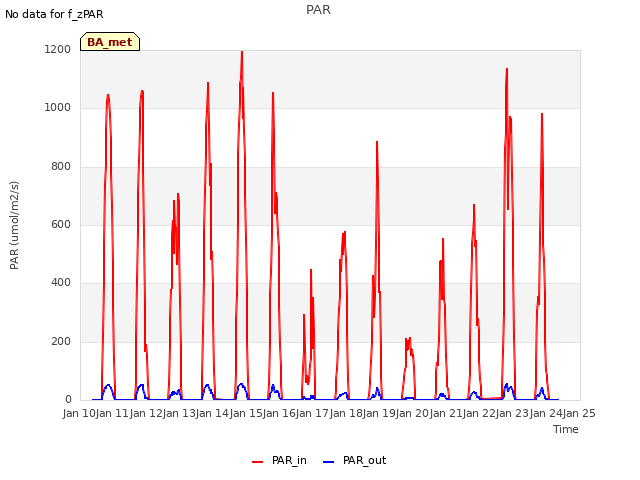Click the 'No data for f_zPAR' message
Image resolution: width=640 pixels, height=480 pixels.
click(54, 14)
